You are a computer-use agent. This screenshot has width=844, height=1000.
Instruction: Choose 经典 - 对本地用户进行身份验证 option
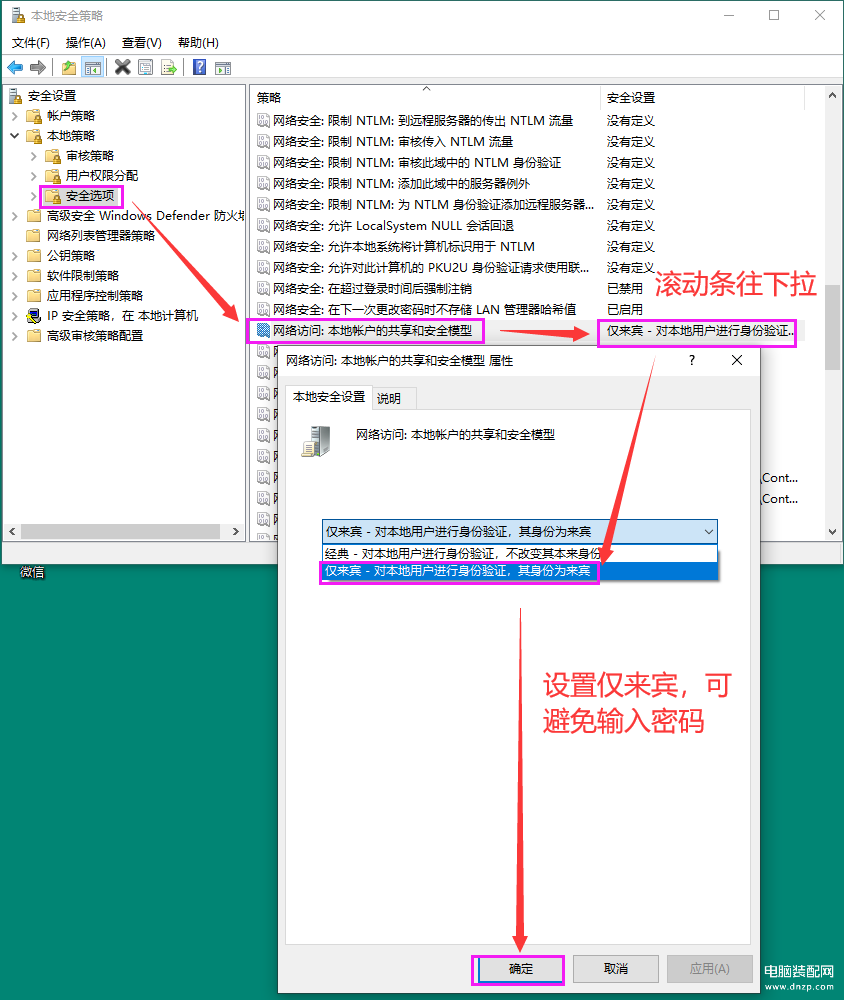point(519,554)
